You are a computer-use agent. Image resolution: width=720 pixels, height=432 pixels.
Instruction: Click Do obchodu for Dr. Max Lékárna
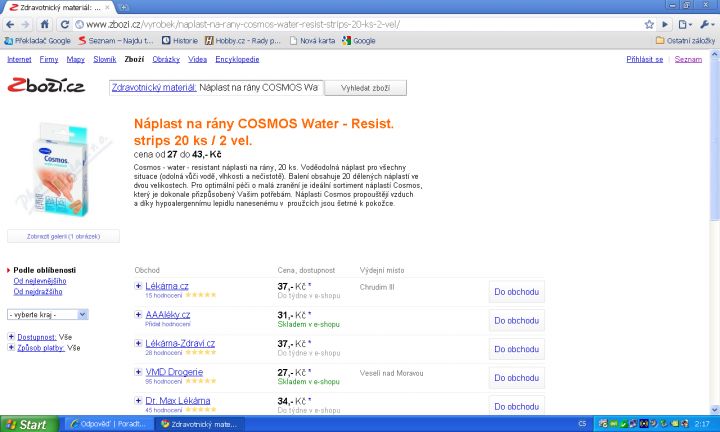(x=517, y=406)
